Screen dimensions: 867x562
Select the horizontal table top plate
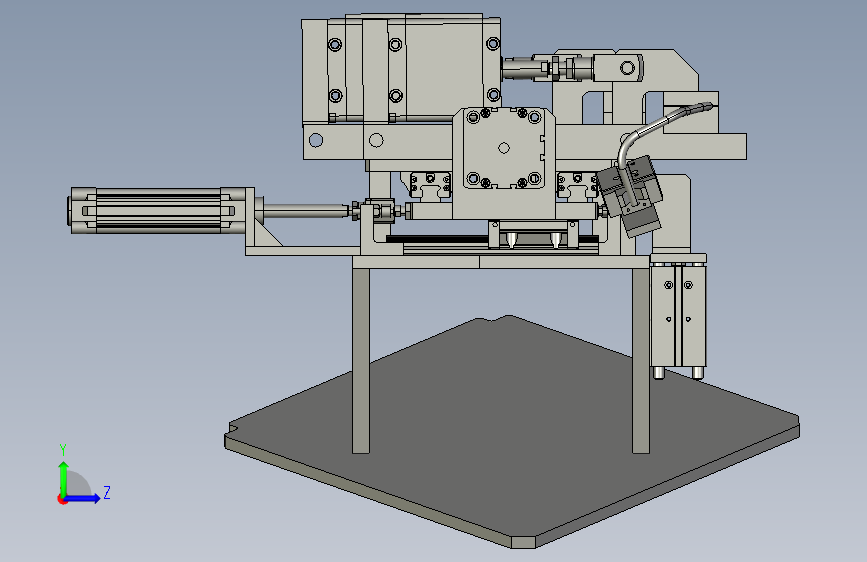(501, 262)
